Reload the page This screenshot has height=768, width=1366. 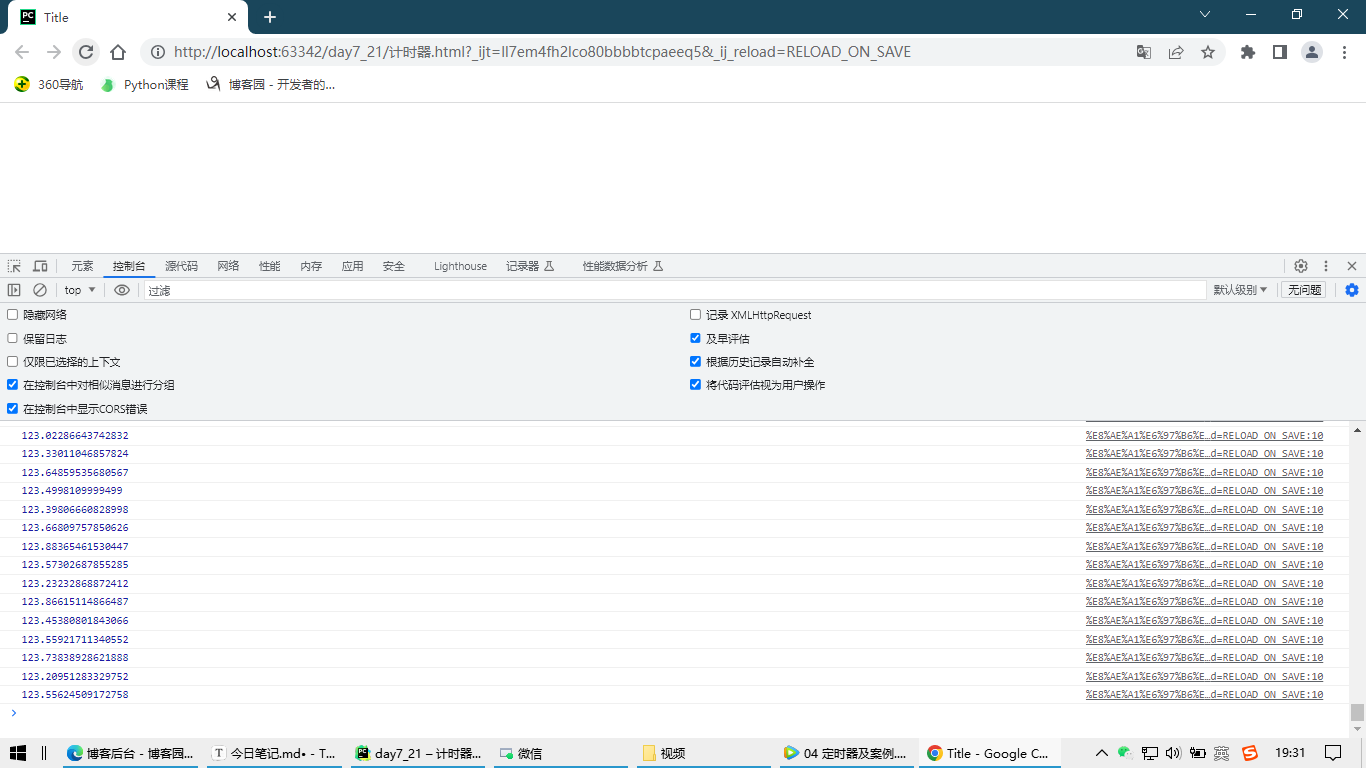86,52
